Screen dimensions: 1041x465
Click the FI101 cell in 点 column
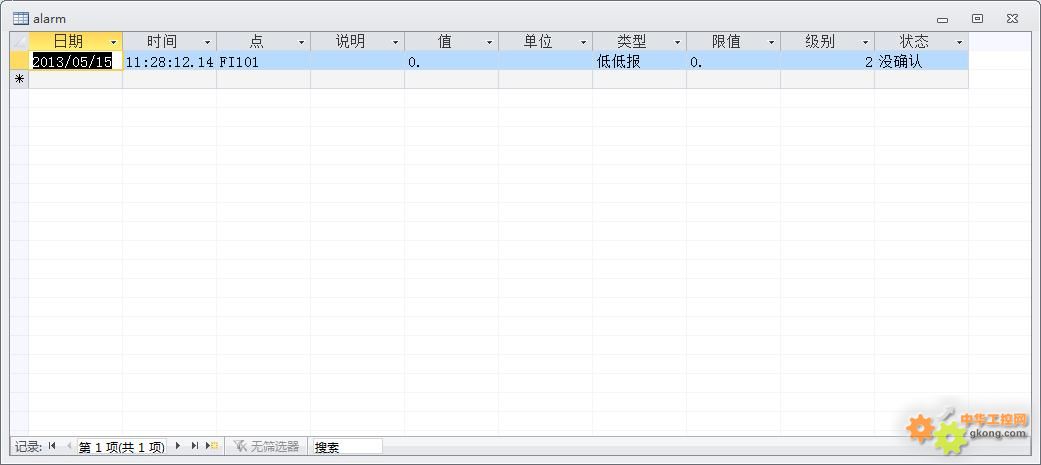262,61
